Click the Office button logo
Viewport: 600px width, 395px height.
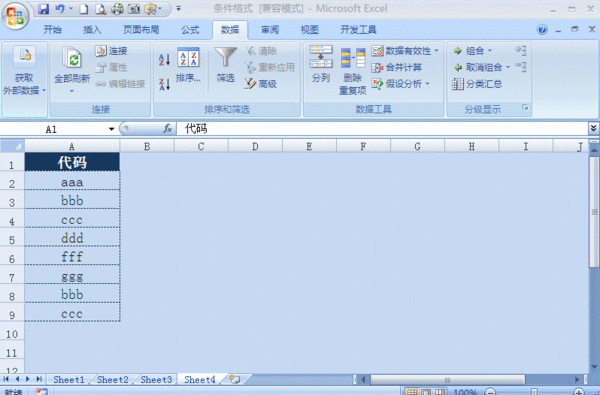[15, 16]
